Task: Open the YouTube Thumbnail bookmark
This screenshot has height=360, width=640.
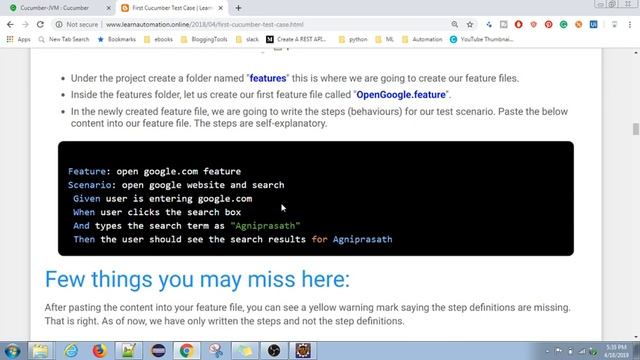Action: pyautogui.click(x=482, y=39)
